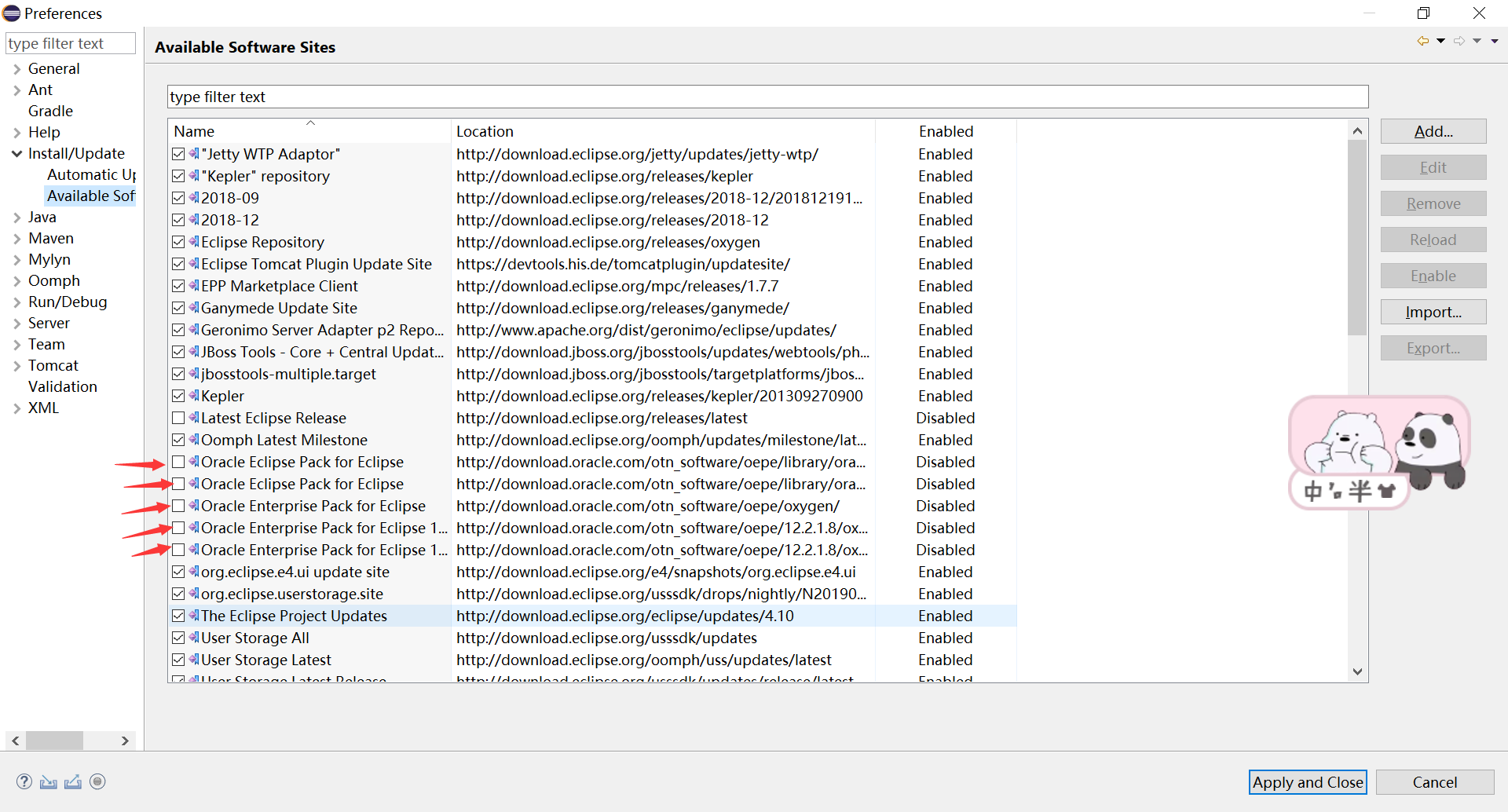Collapse the Install/Update tree section
Image resolution: width=1508 pixels, height=812 pixels.
pos(16,153)
